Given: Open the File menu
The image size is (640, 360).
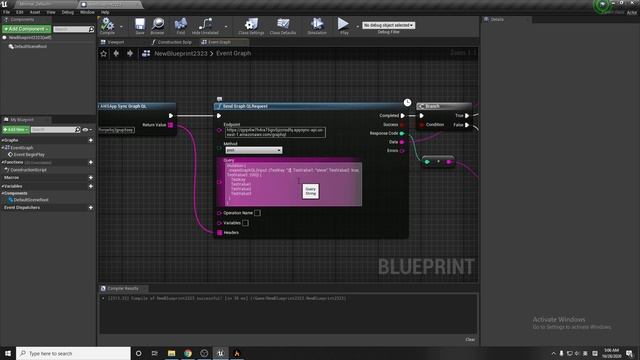Looking at the screenshot, I should [x=7, y=12].
